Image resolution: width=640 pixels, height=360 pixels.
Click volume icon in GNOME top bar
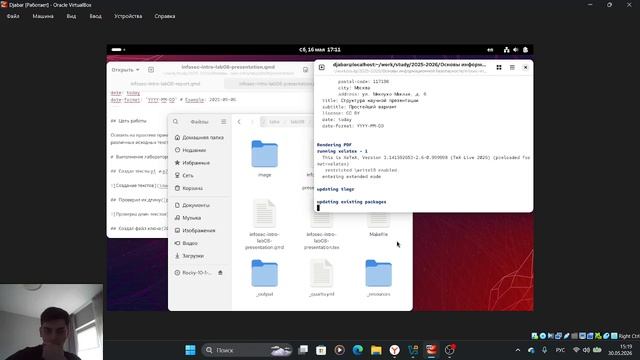tap(516, 50)
